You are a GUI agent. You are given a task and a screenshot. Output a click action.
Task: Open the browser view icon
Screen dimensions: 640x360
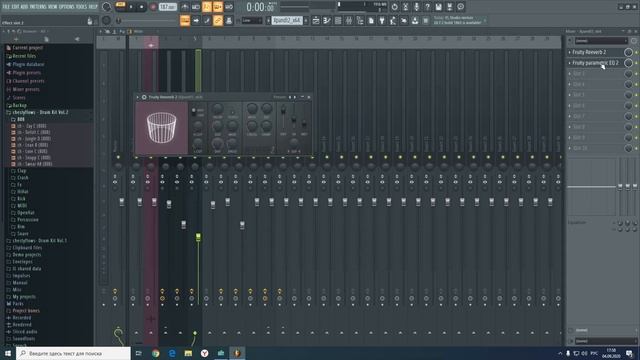[x=360, y=20]
